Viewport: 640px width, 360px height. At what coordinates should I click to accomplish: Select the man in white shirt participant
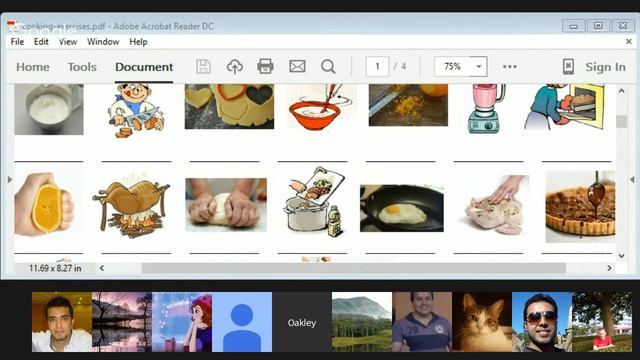click(x=62, y=322)
